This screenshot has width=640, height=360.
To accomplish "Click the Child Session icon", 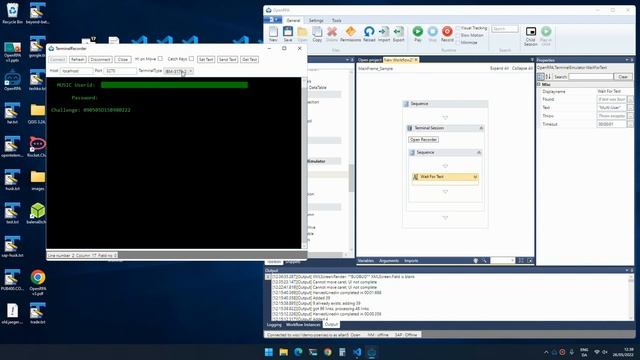I will [x=531, y=32].
